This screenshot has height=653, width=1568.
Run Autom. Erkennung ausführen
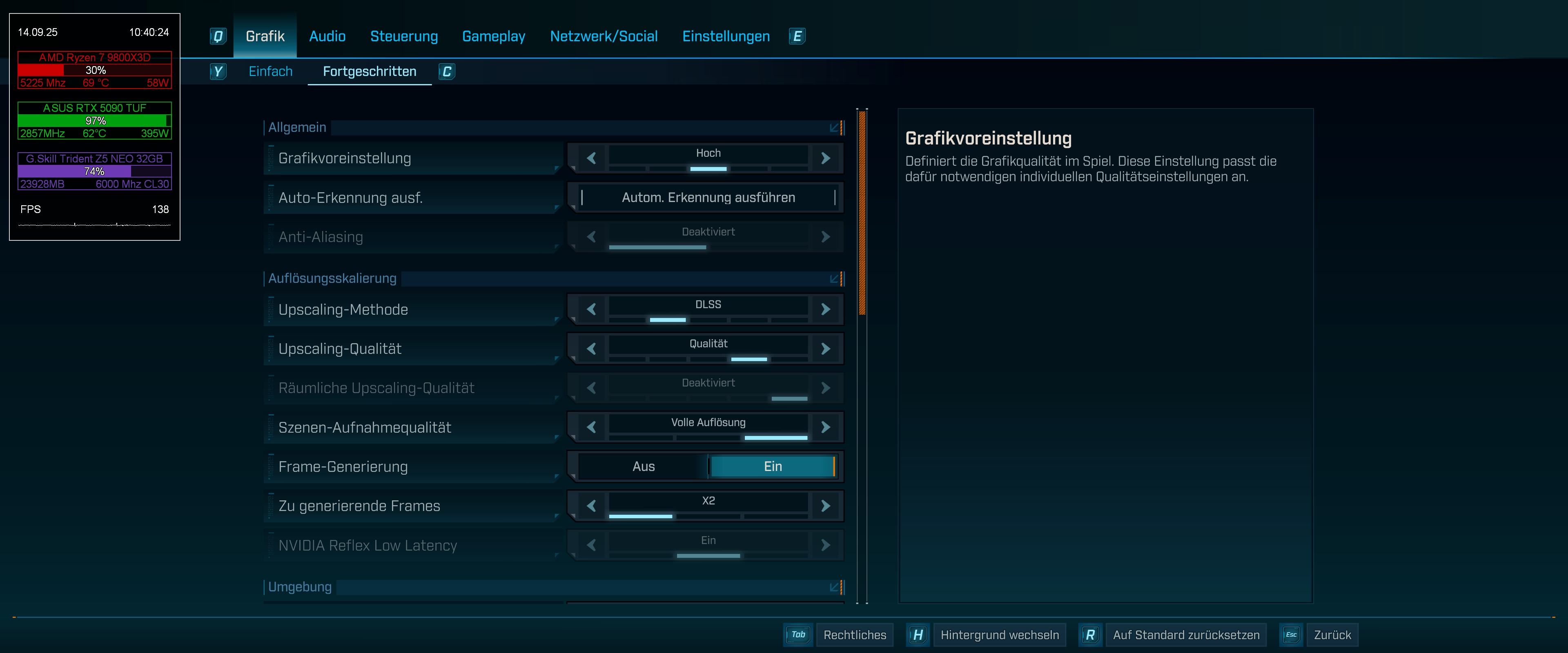(708, 198)
